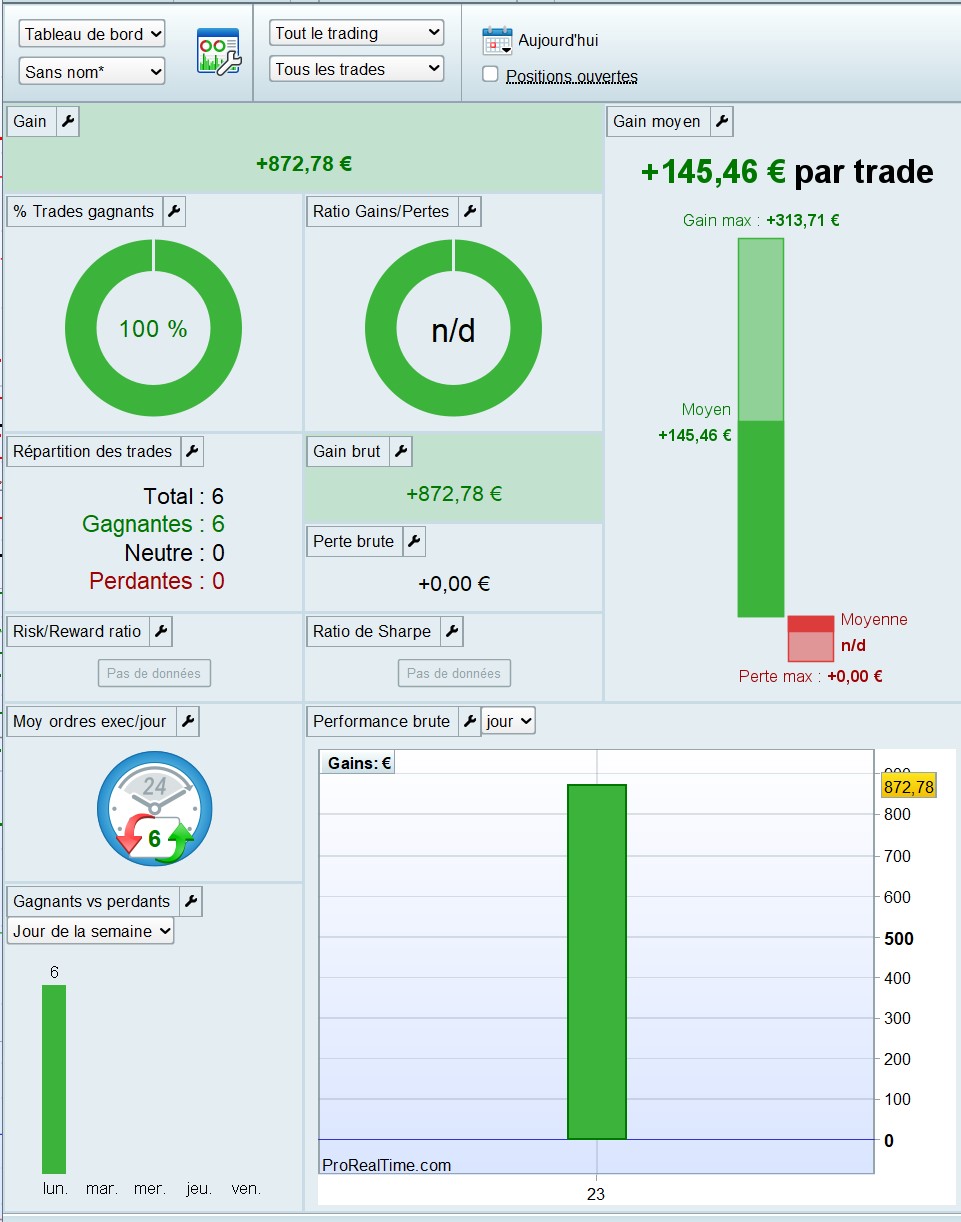Open the jour period dropdown
The height and width of the screenshot is (1222, 961).
point(508,721)
